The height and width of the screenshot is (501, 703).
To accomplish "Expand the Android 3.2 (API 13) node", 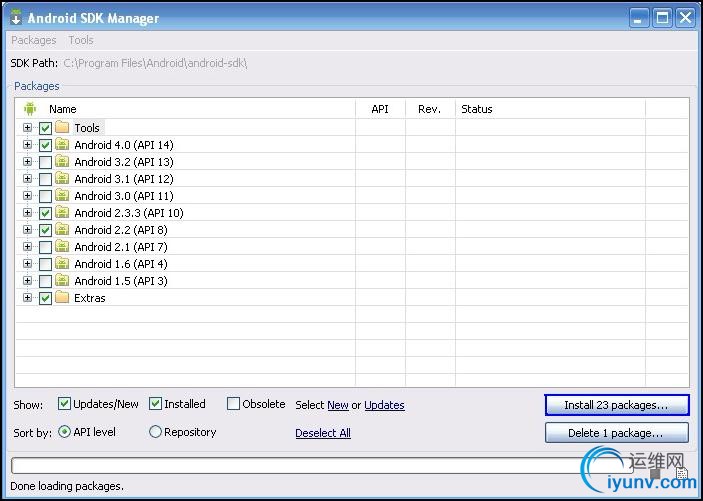I will [27, 162].
